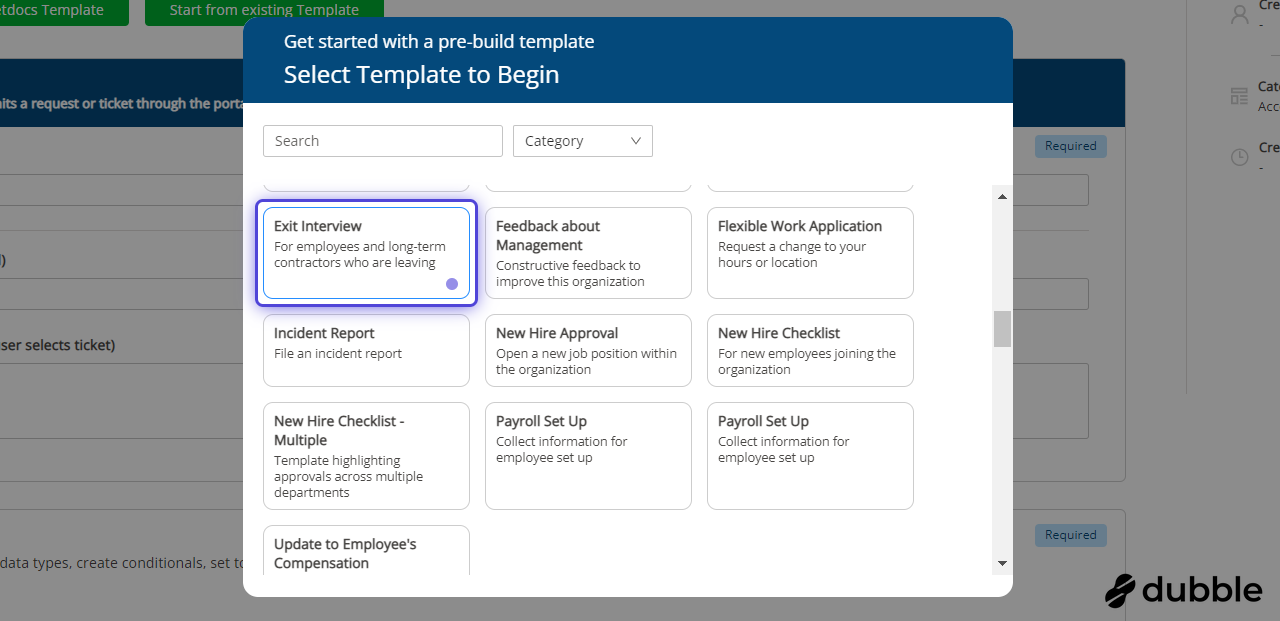Choose the New Hire Checklist template

point(810,350)
